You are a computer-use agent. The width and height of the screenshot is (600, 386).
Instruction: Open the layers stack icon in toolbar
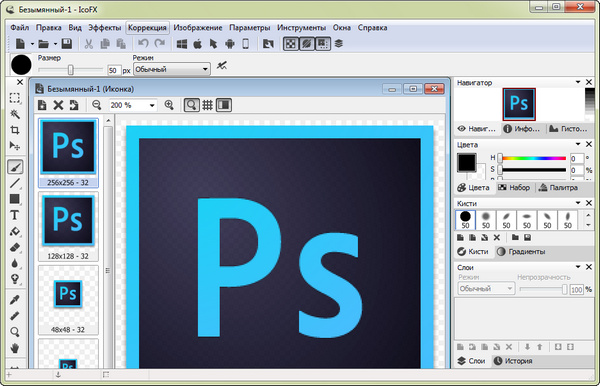[x=339, y=44]
